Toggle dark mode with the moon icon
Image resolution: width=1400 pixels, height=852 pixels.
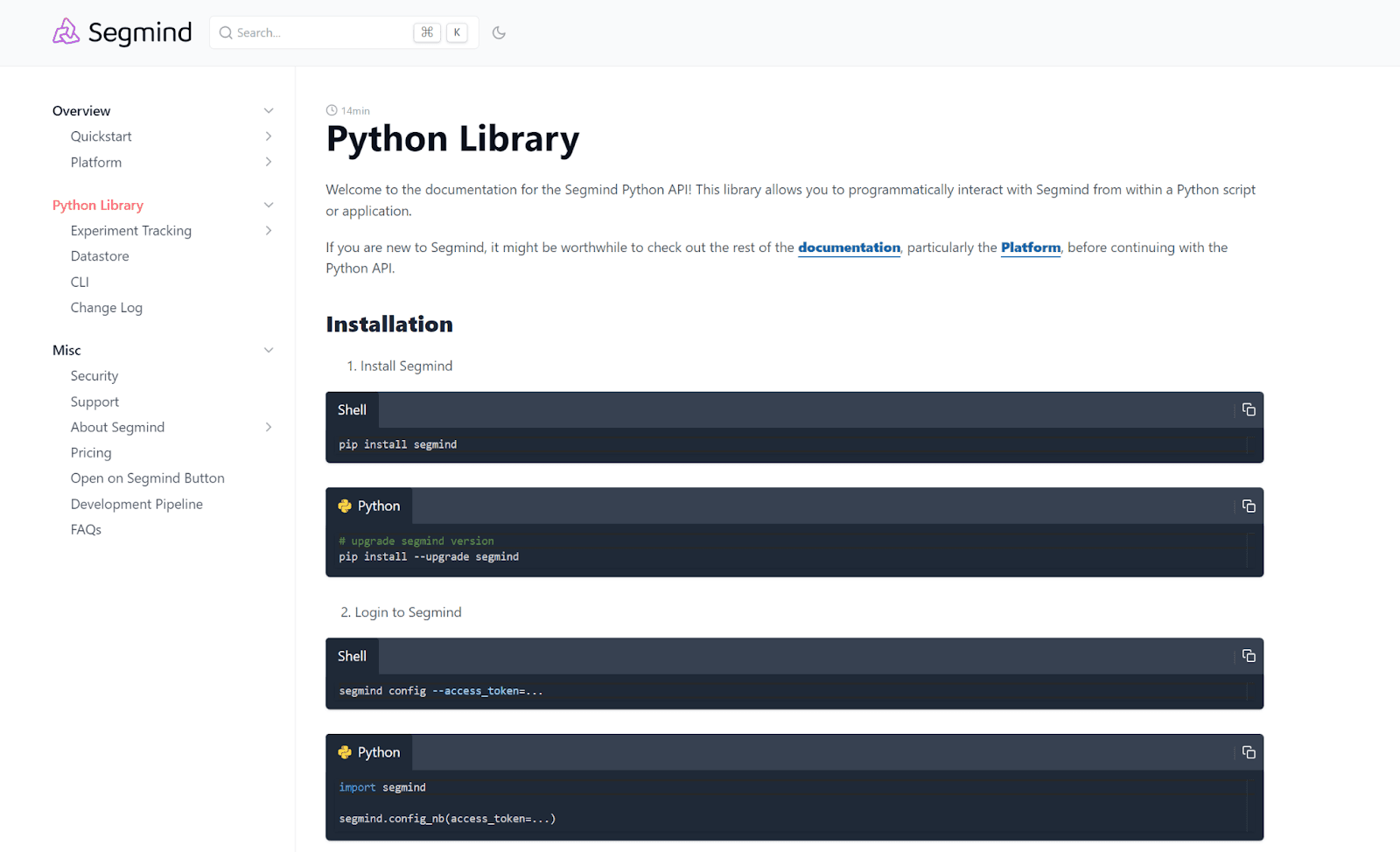[499, 31]
